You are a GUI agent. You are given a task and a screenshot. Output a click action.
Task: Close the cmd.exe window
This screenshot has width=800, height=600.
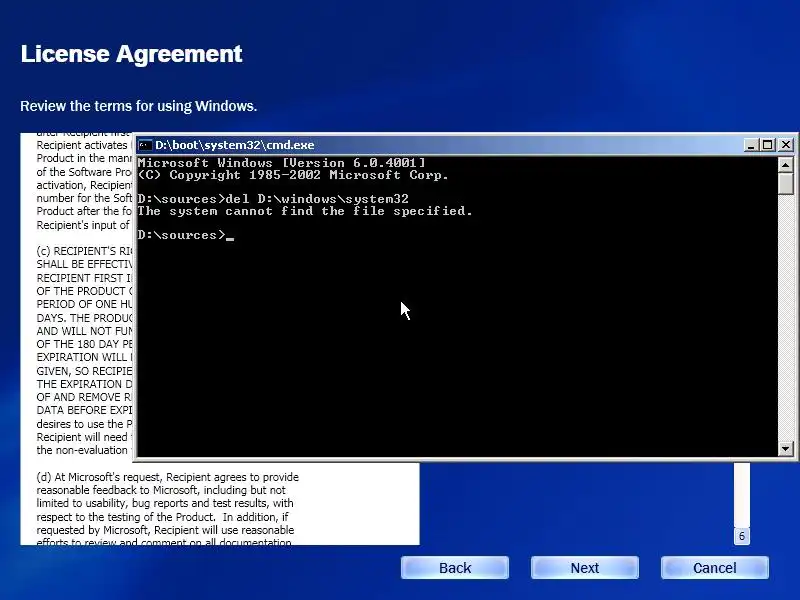(786, 145)
